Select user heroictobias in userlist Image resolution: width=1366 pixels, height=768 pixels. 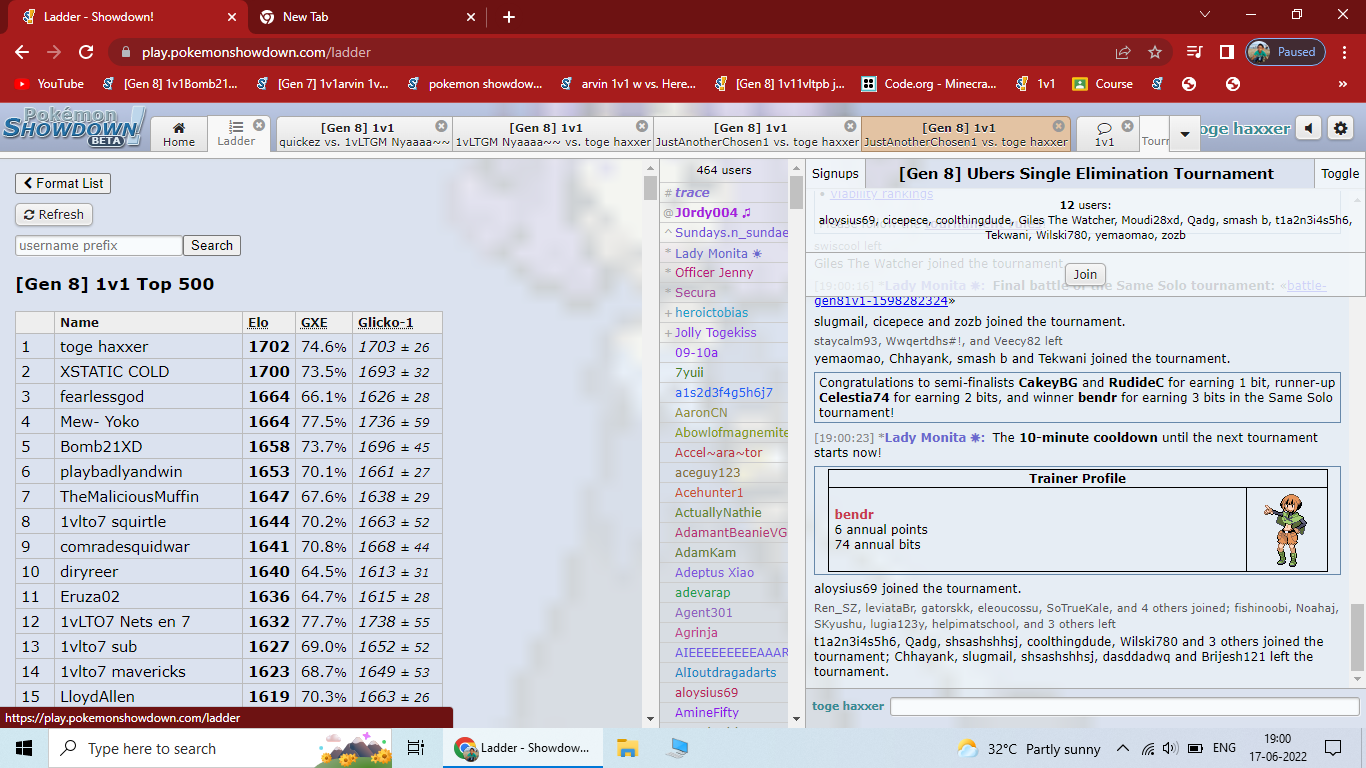tap(711, 312)
